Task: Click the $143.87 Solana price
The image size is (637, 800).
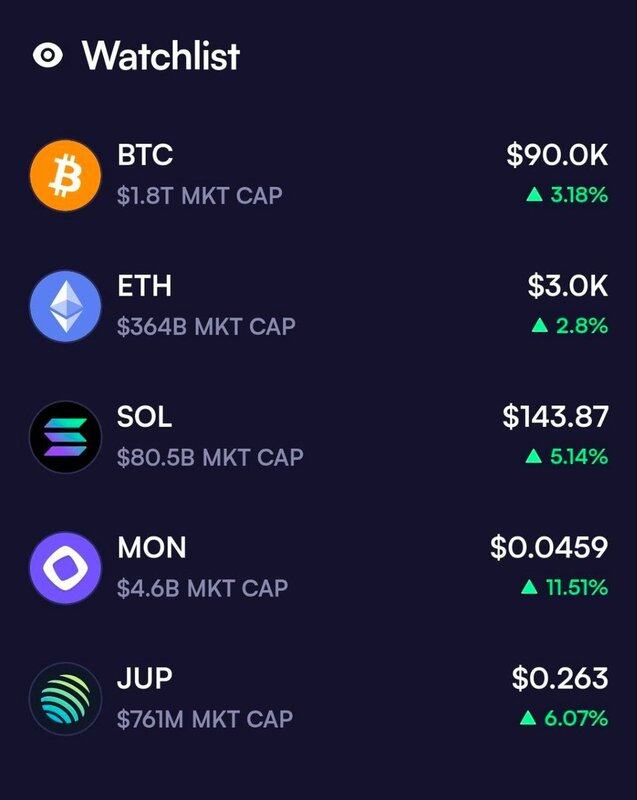Action: click(x=555, y=417)
